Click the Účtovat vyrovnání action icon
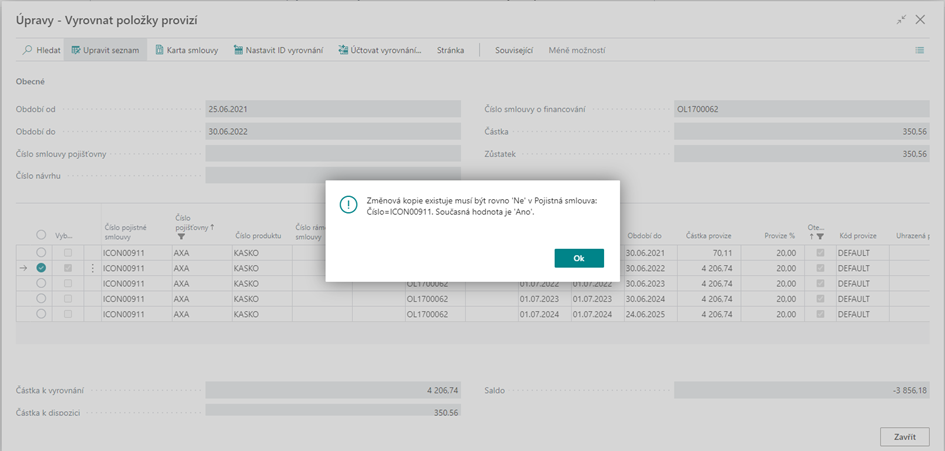945x451 pixels. pyautogui.click(x=344, y=50)
